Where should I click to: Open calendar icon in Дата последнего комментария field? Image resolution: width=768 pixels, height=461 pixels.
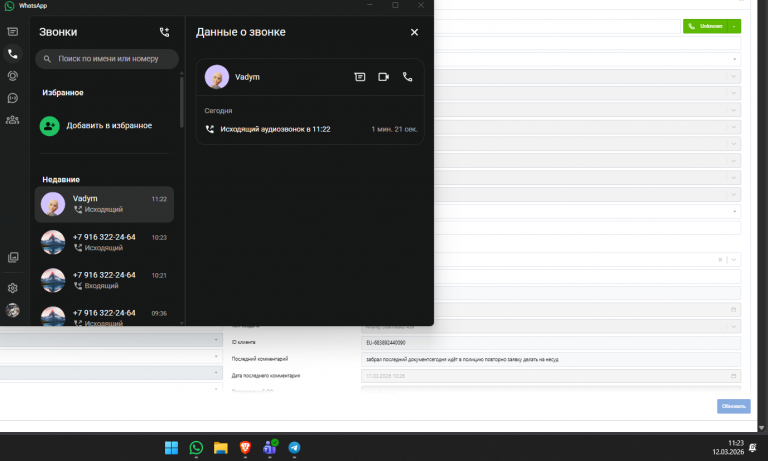(733, 376)
